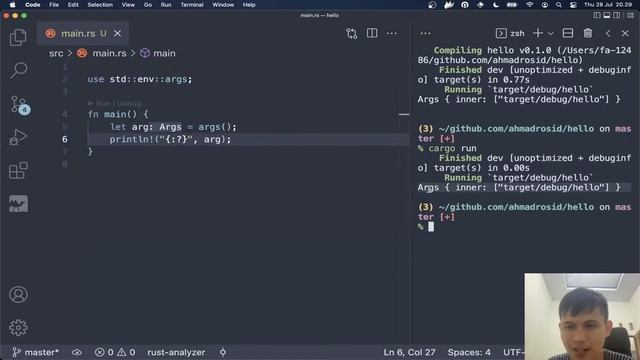Click 'cargo run' command in terminal
640x360 pixels.
(x=452, y=149)
